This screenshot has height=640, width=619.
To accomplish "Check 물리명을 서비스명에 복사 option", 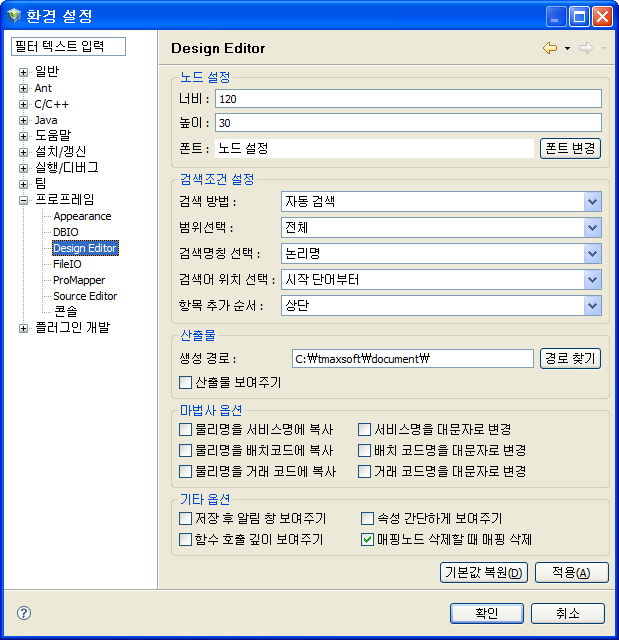I will tap(185, 429).
